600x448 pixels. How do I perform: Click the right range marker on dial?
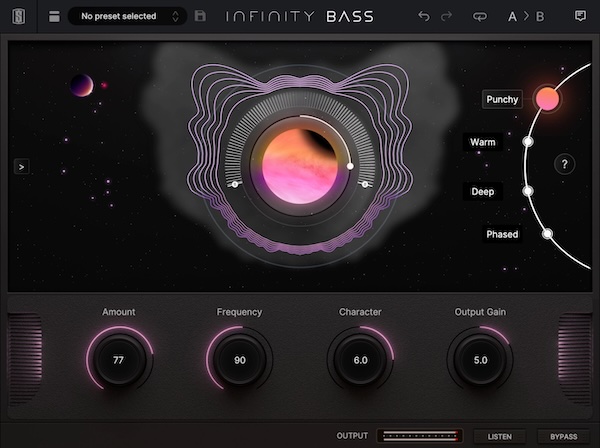point(365,184)
